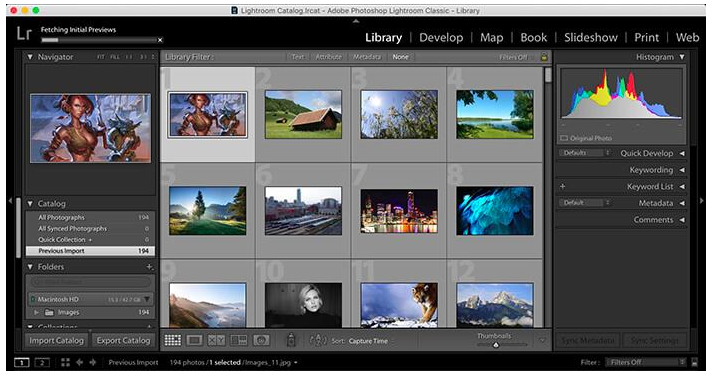714x371 pixels.
Task: Select Attribute in Library Filter bar
Action: pyautogui.click(x=328, y=57)
